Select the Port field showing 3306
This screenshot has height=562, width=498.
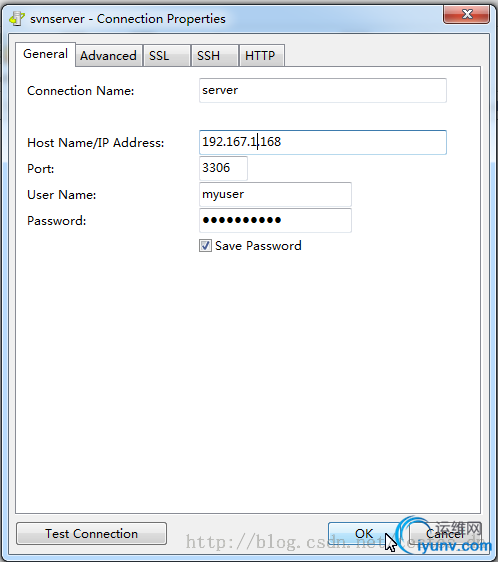[x=223, y=168]
